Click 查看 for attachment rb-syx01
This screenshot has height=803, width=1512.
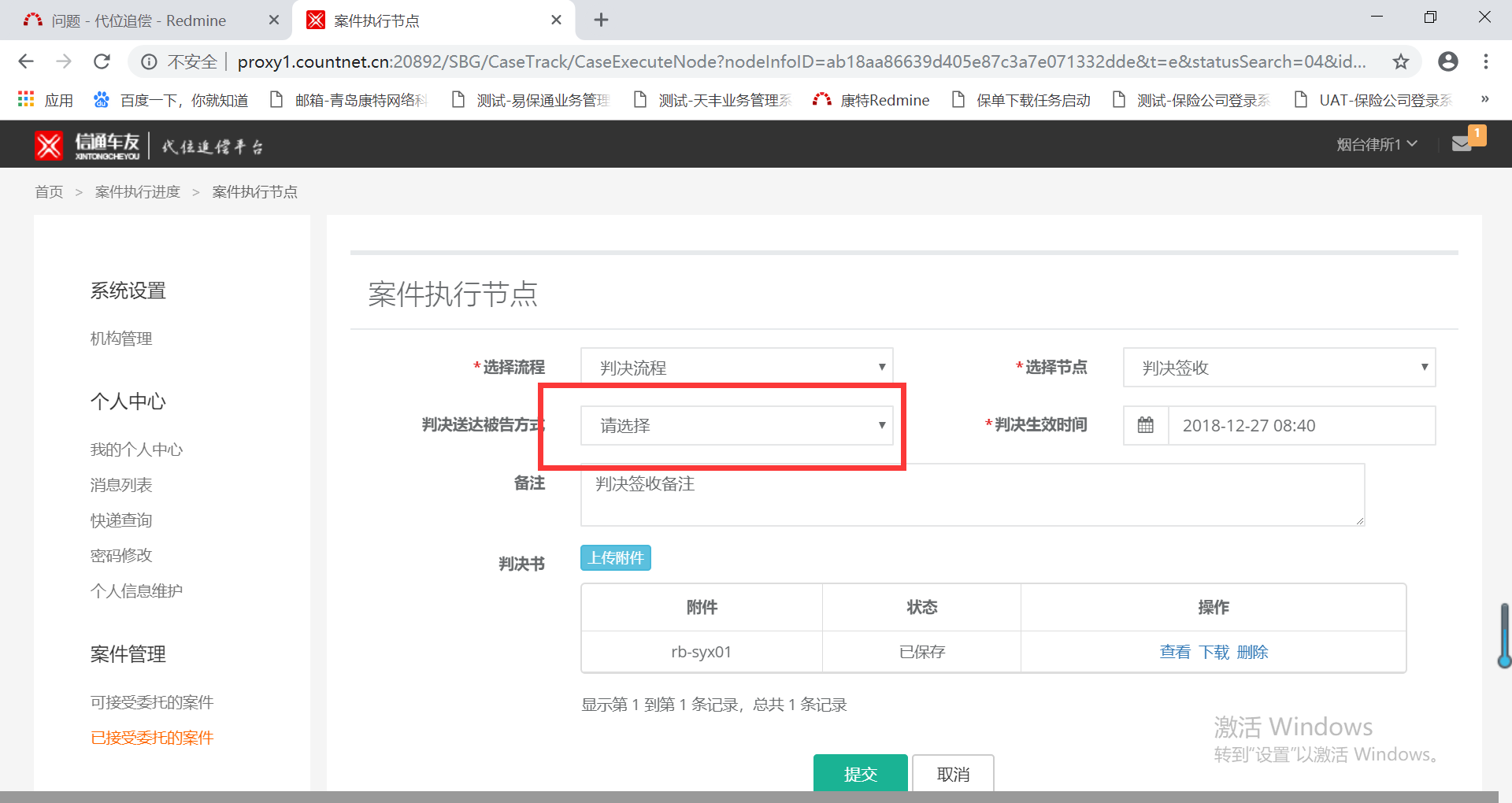pyautogui.click(x=1175, y=652)
